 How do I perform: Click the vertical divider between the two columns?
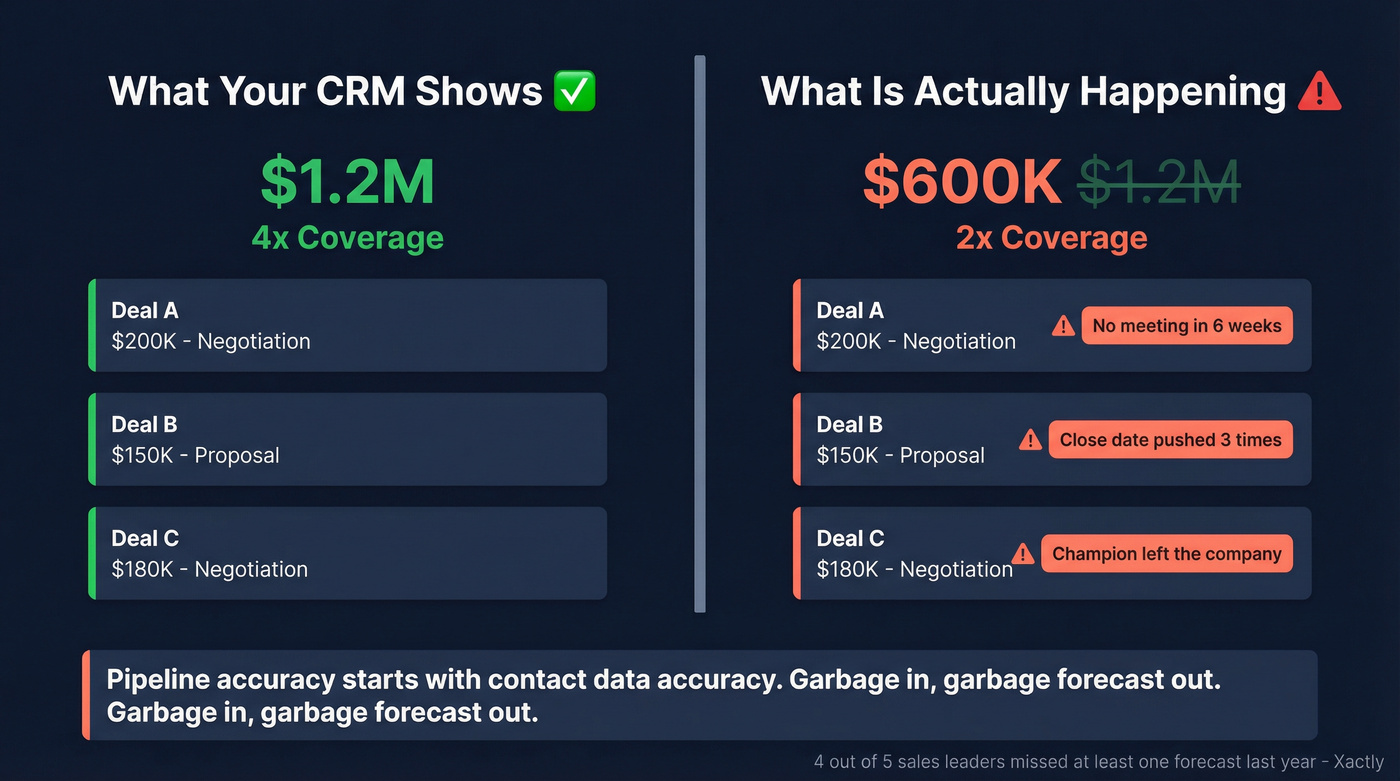tap(698, 330)
